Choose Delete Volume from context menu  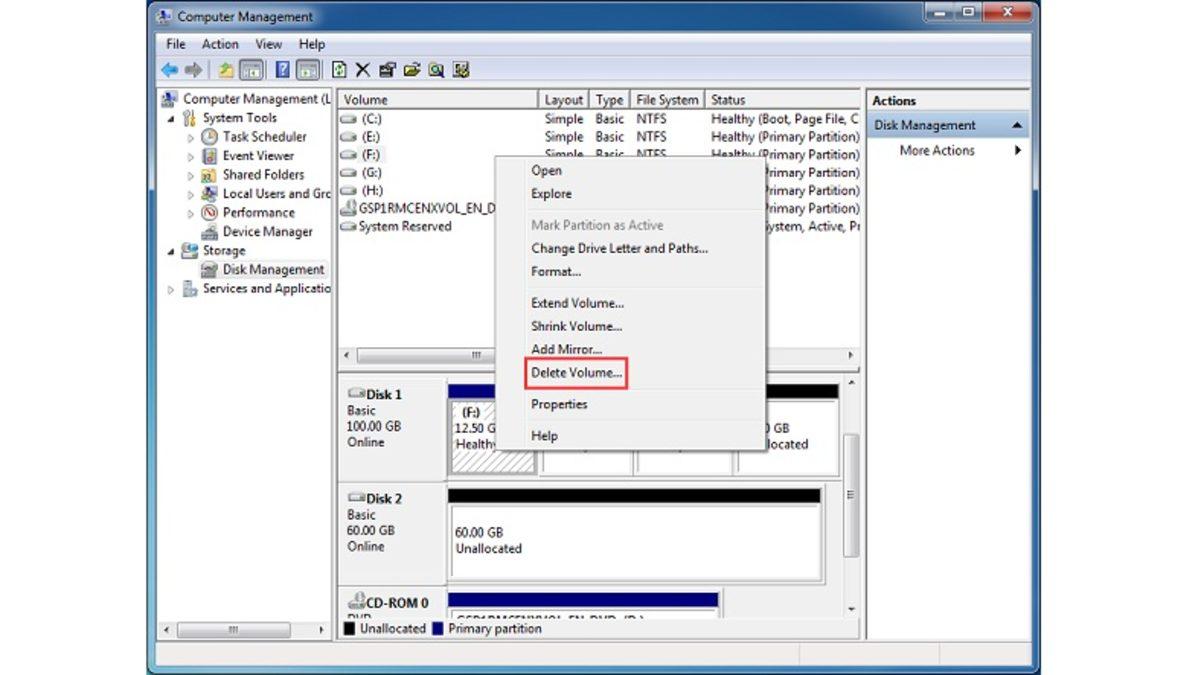[576, 372]
